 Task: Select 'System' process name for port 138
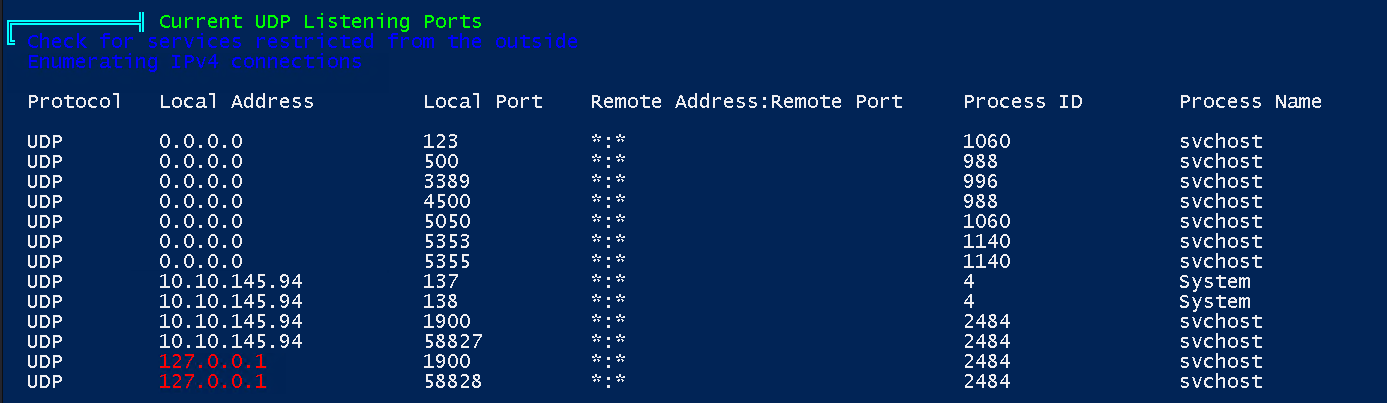coord(1214,301)
